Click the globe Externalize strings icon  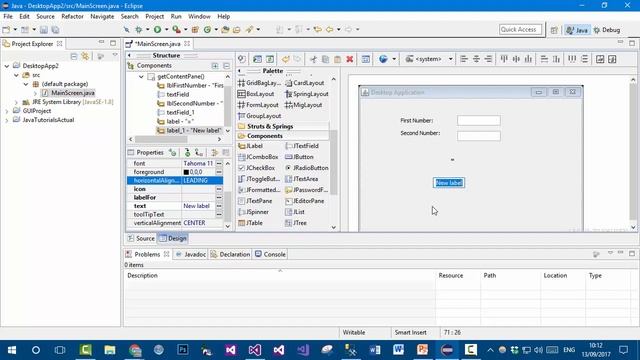383,59
